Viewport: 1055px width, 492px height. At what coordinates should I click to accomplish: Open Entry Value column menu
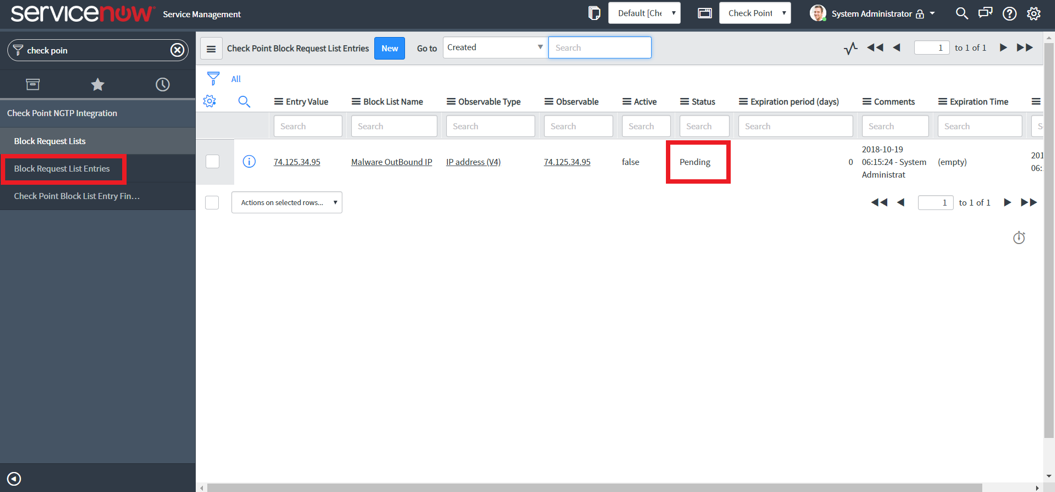279,102
